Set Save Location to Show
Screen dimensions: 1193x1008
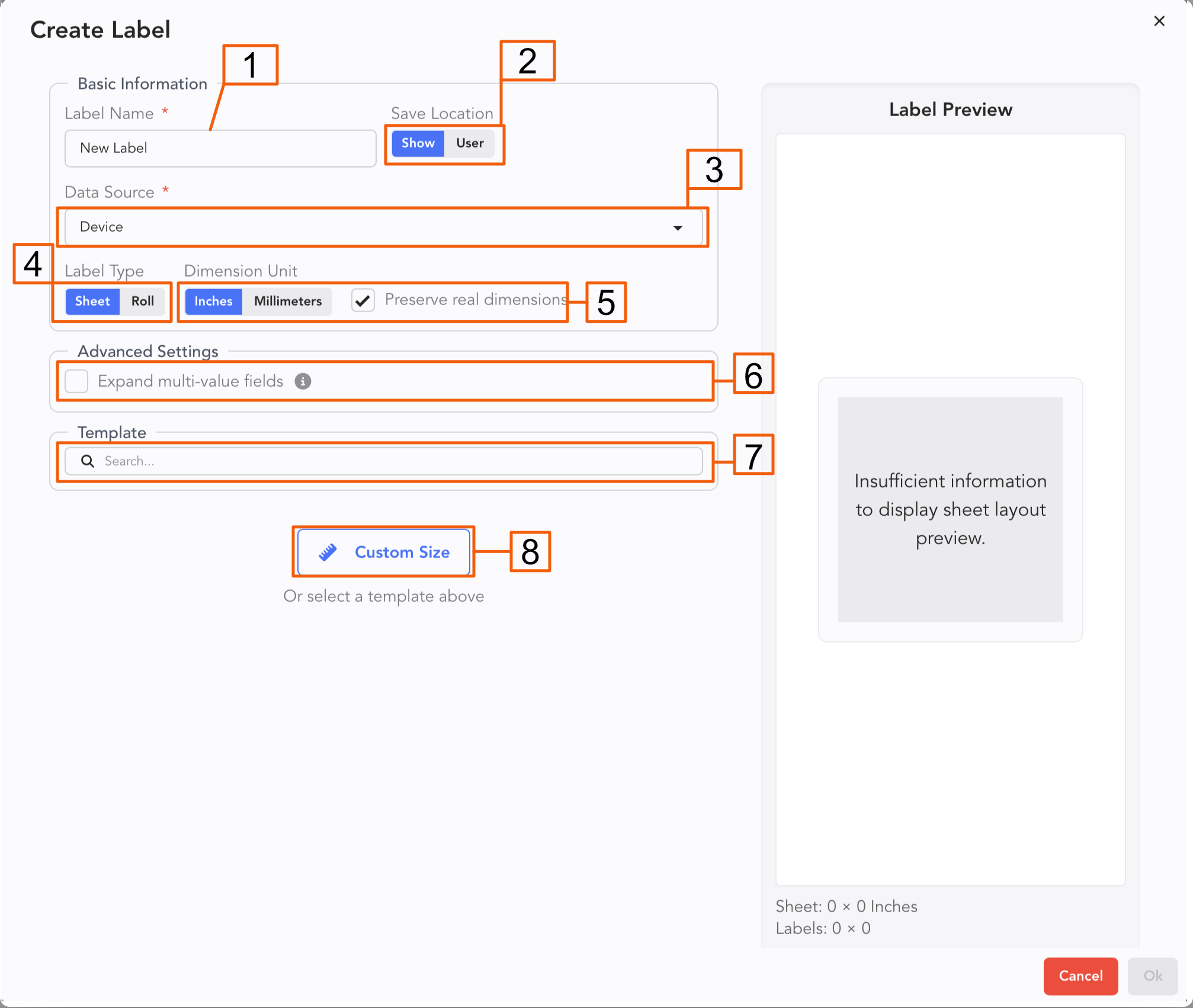click(418, 143)
